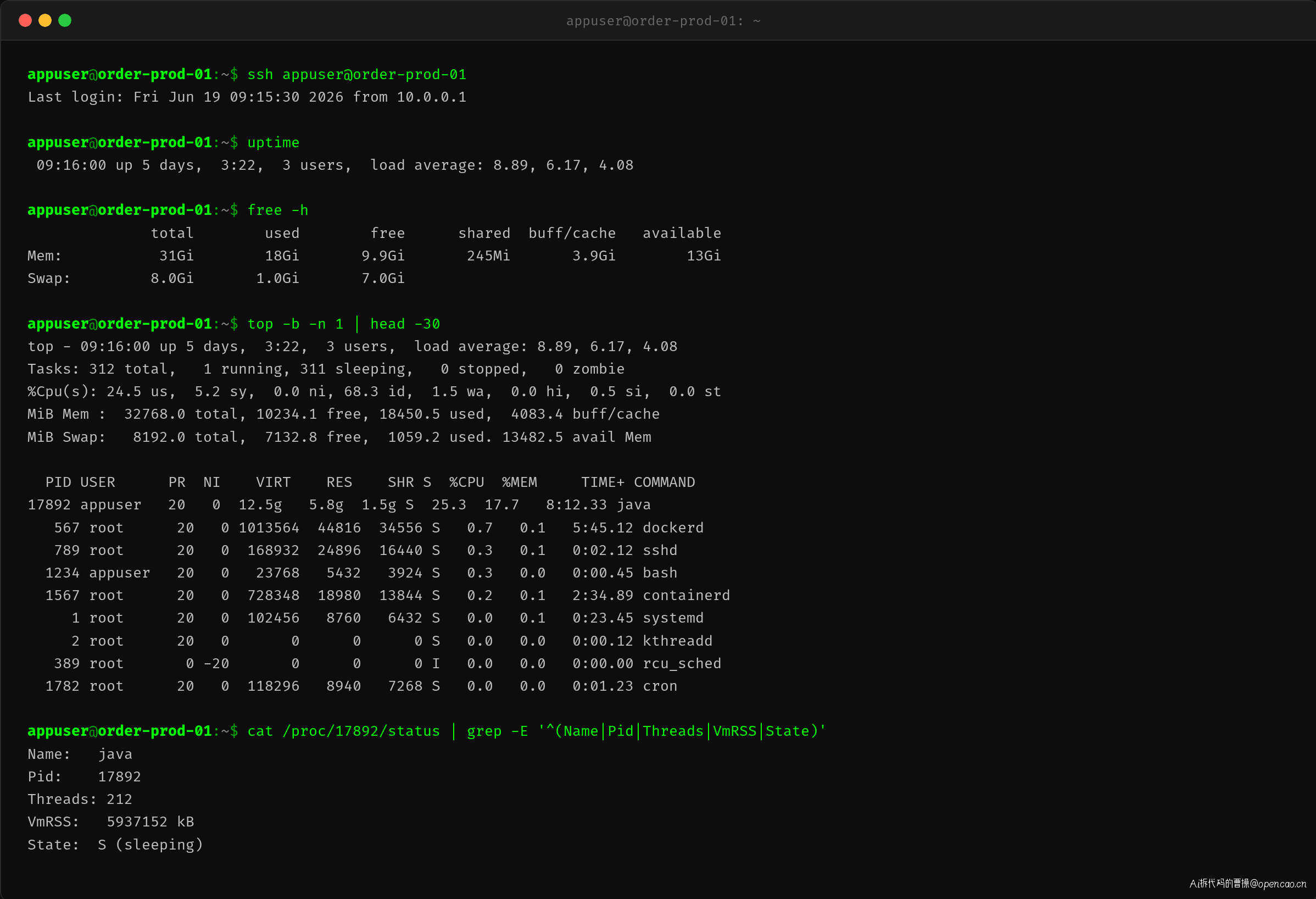Click the 'sshd' process name
1316x899 pixels.
(x=660, y=550)
